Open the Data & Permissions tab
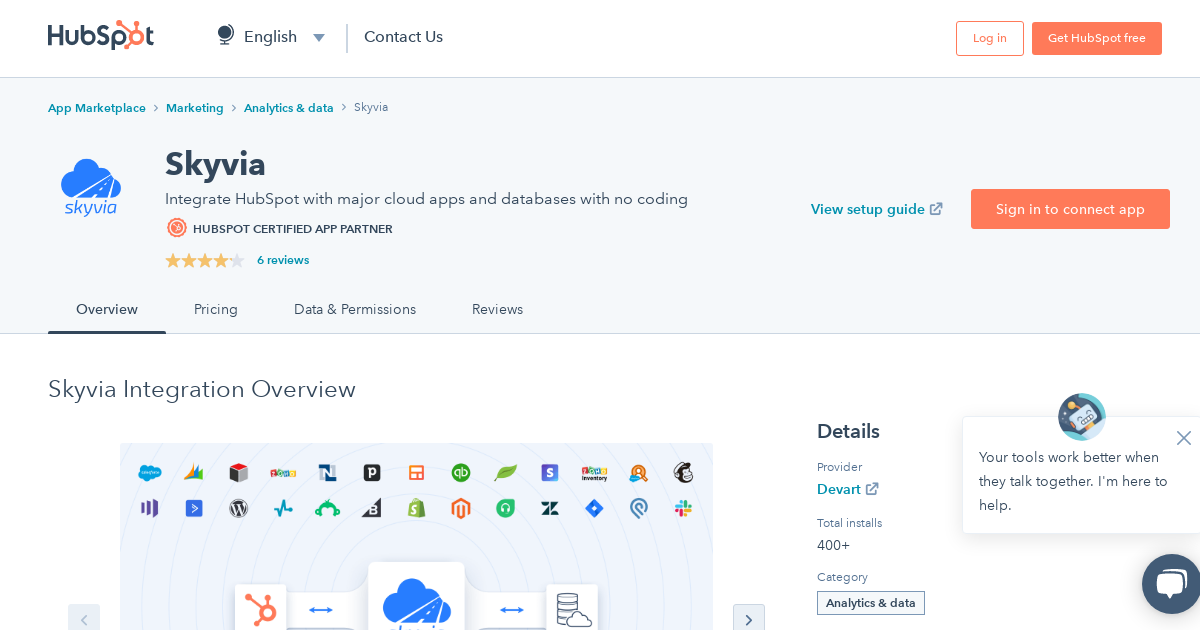Screen dimensions: 1200x630 355,309
